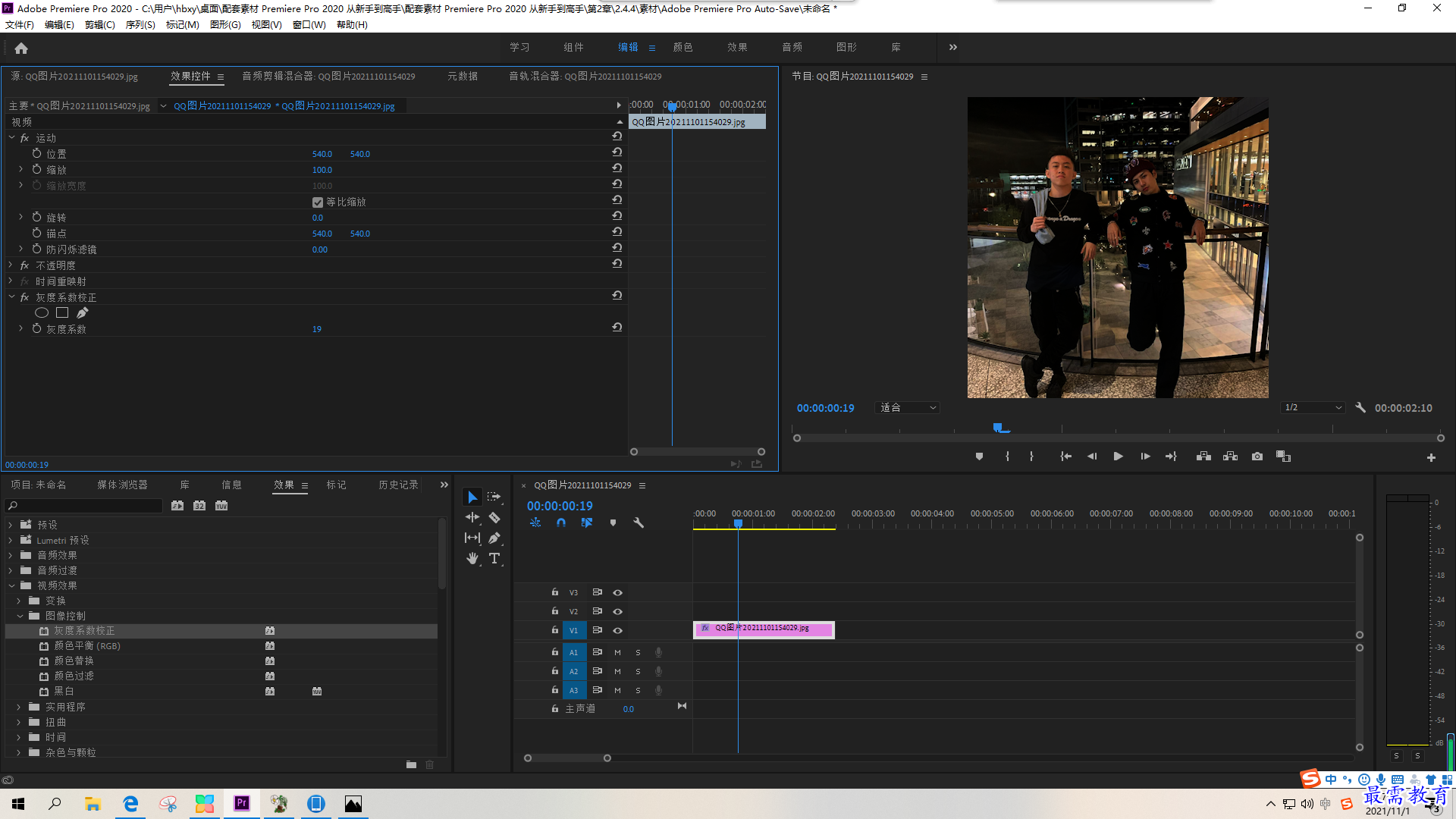The width and height of the screenshot is (1456, 819).
Task: Mute audio track A1
Action: click(617, 652)
